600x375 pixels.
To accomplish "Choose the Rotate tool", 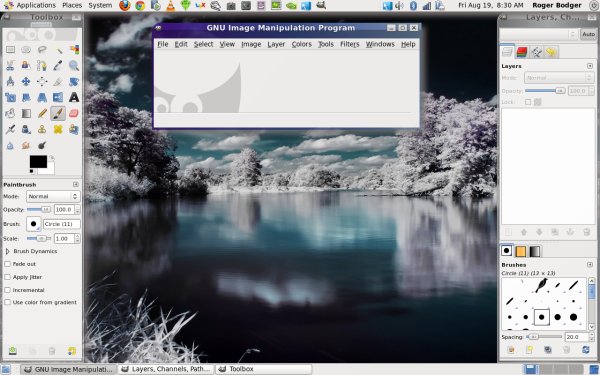I will pyautogui.click(x=74, y=81).
